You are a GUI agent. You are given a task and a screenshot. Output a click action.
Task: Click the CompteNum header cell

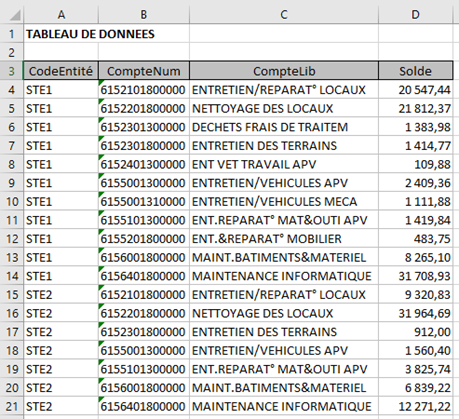pyautogui.click(x=144, y=71)
